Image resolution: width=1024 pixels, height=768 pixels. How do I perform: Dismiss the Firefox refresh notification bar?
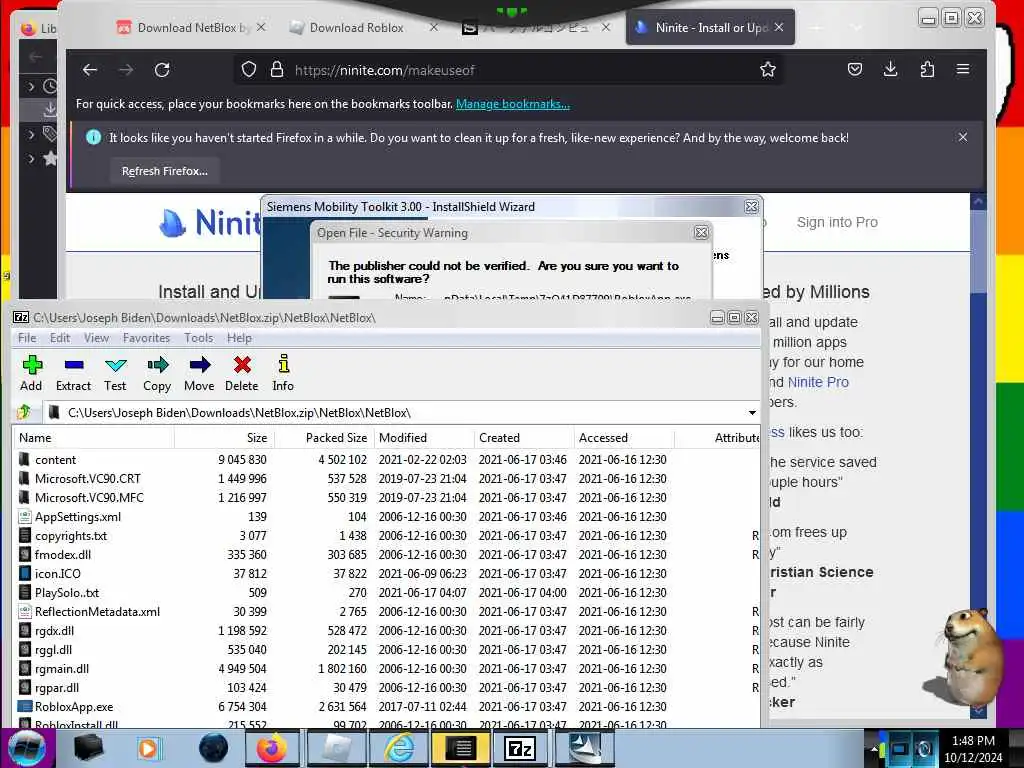click(963, 137)
